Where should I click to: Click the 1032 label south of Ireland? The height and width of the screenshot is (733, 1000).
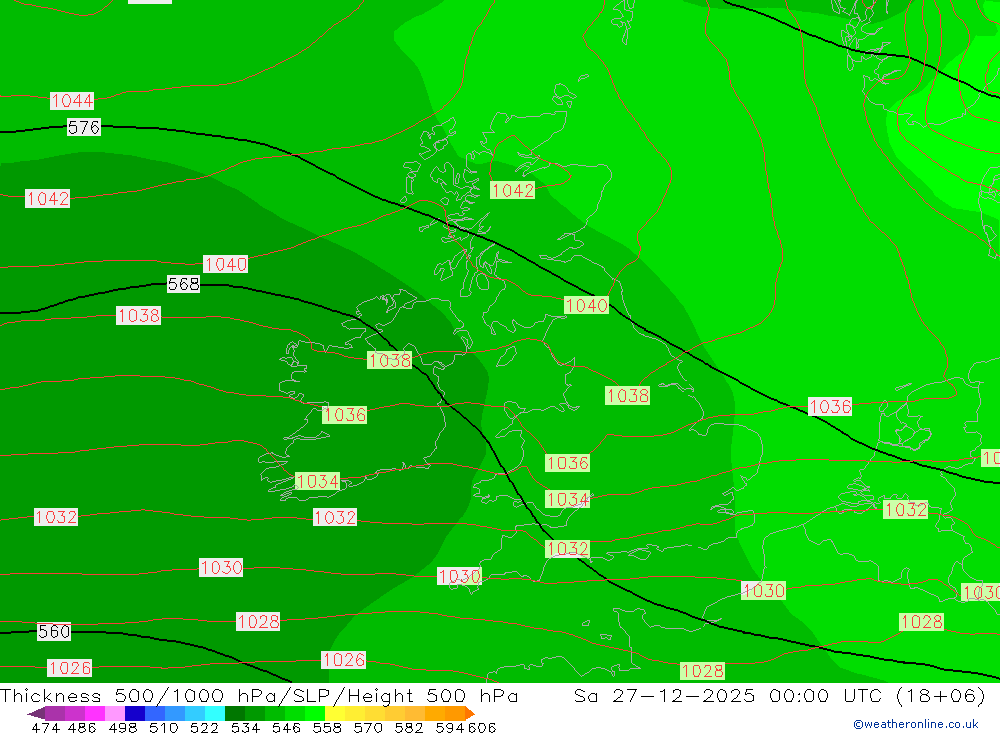335,517
